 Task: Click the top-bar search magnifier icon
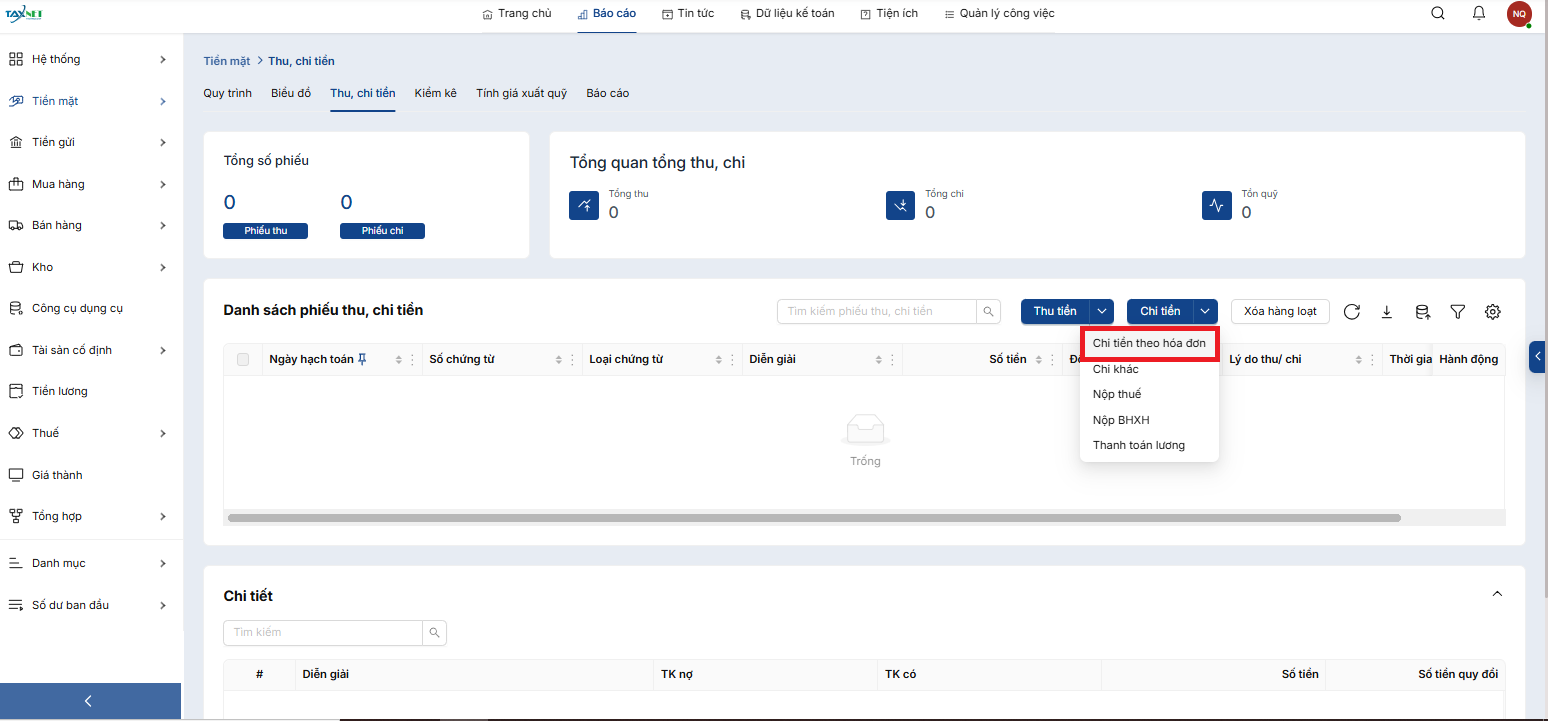[1438, 14]
